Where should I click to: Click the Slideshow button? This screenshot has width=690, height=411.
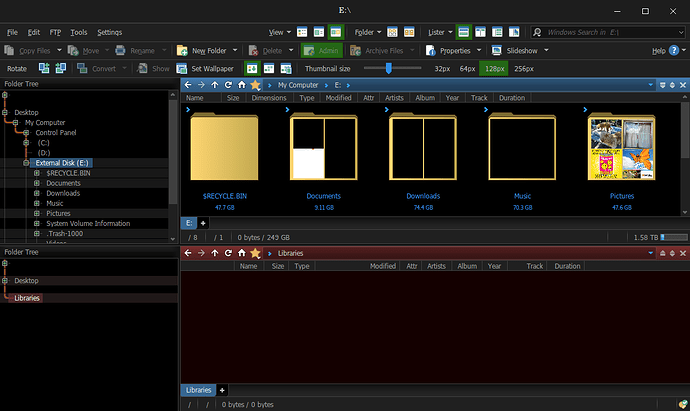[x=515, y=51]
